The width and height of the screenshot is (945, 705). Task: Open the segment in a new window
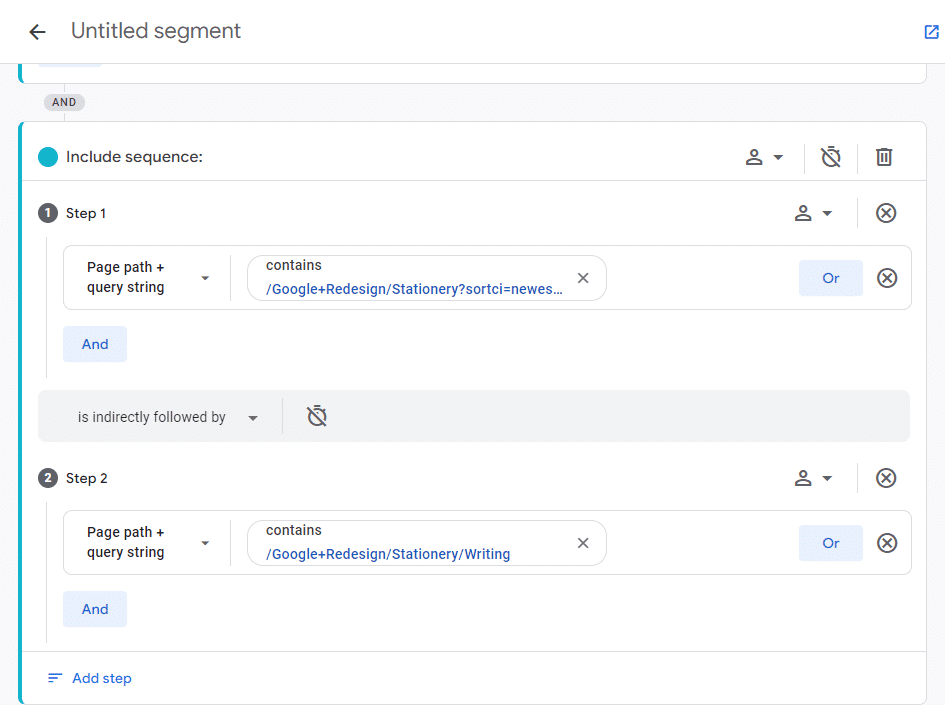(931, 31)
